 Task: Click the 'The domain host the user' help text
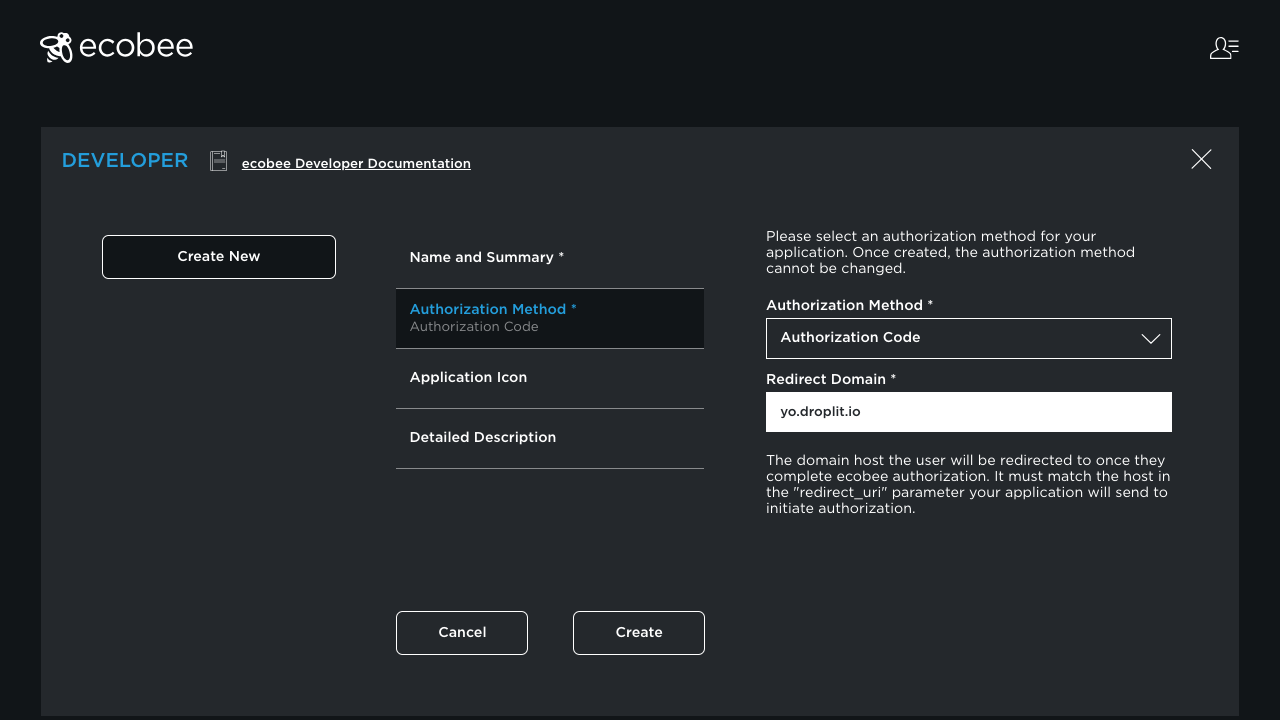(x=968, y=484)
